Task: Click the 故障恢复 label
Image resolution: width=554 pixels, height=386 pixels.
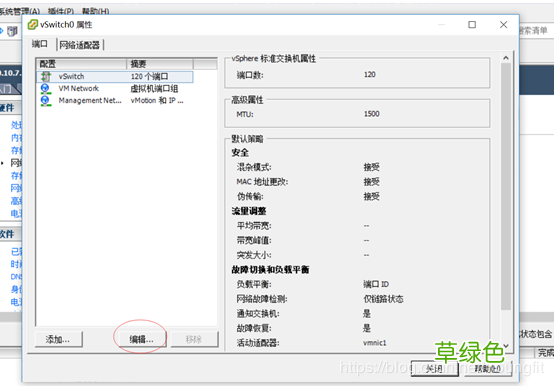Action: pos(254,328)
